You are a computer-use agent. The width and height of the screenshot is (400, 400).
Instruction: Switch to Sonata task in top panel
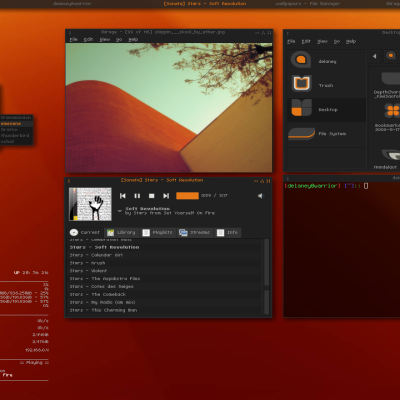coord(205,4)
